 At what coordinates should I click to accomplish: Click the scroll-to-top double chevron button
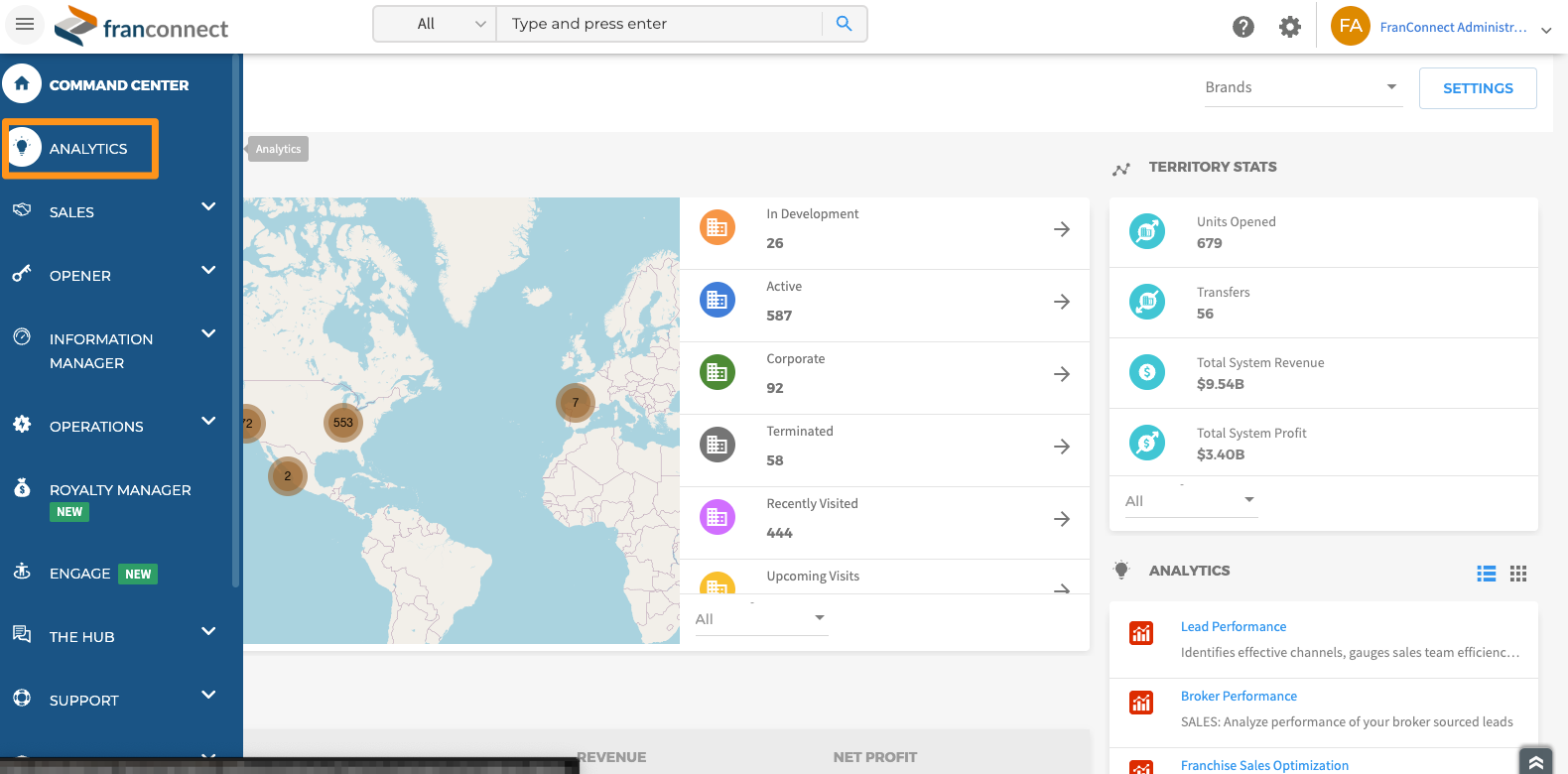(1535, 761)
